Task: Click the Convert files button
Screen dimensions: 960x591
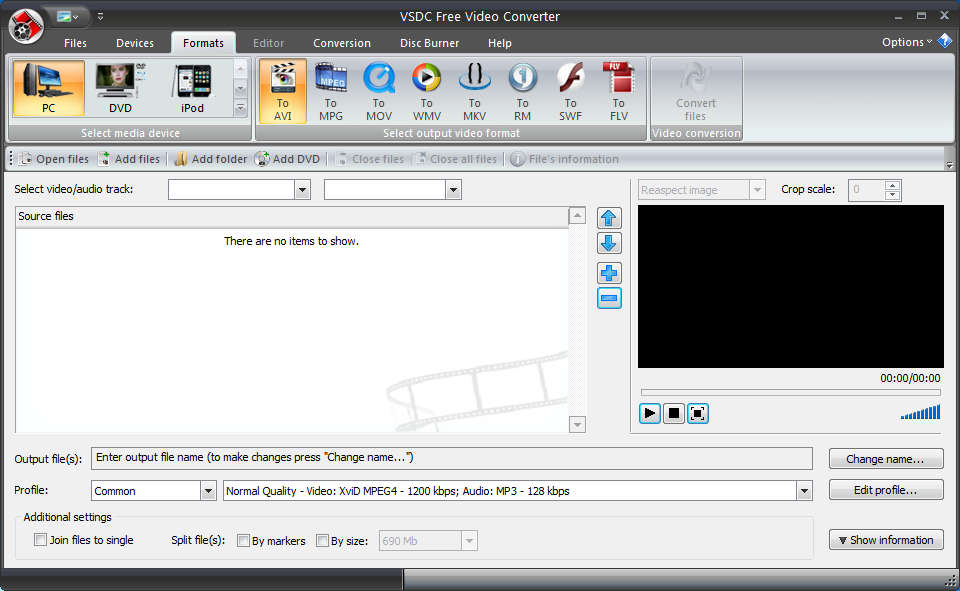Action: coord(696,91)
